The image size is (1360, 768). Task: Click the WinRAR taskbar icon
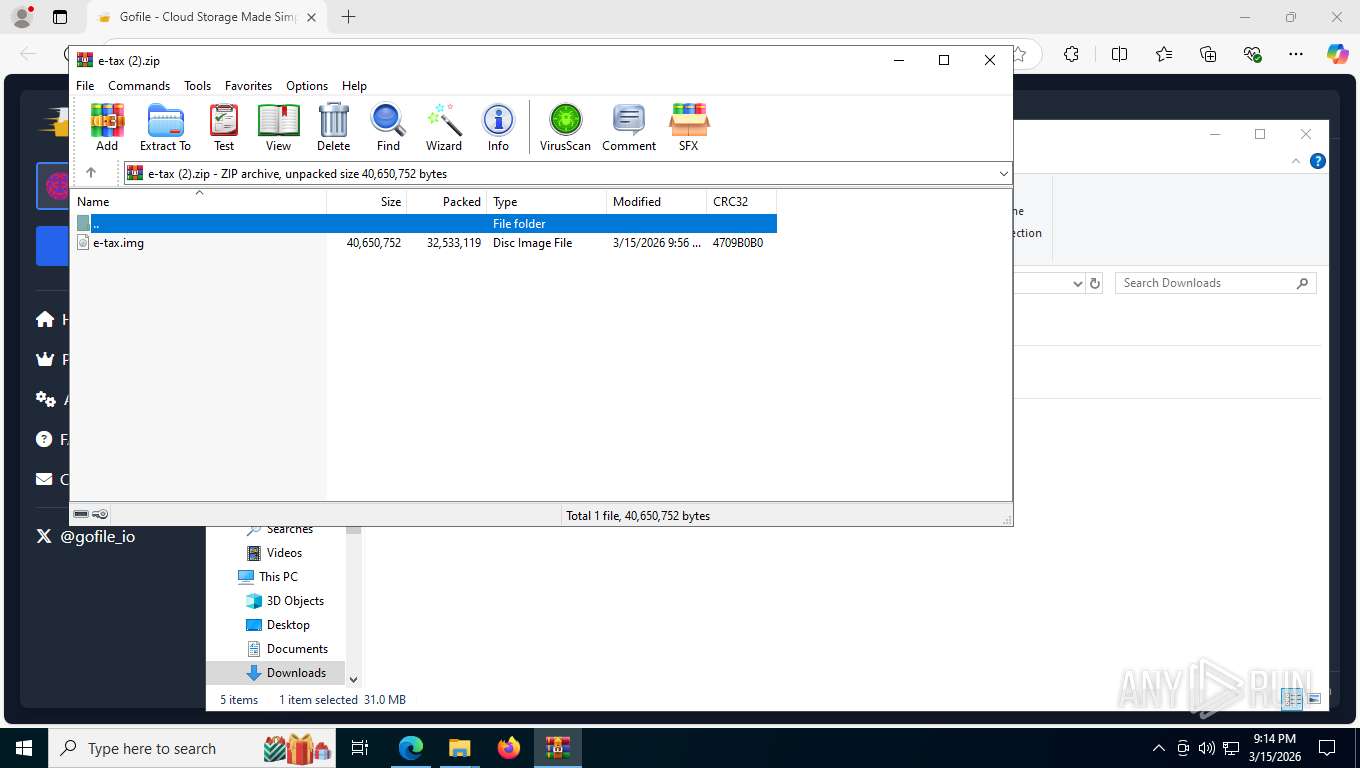[x=558, y=748]
